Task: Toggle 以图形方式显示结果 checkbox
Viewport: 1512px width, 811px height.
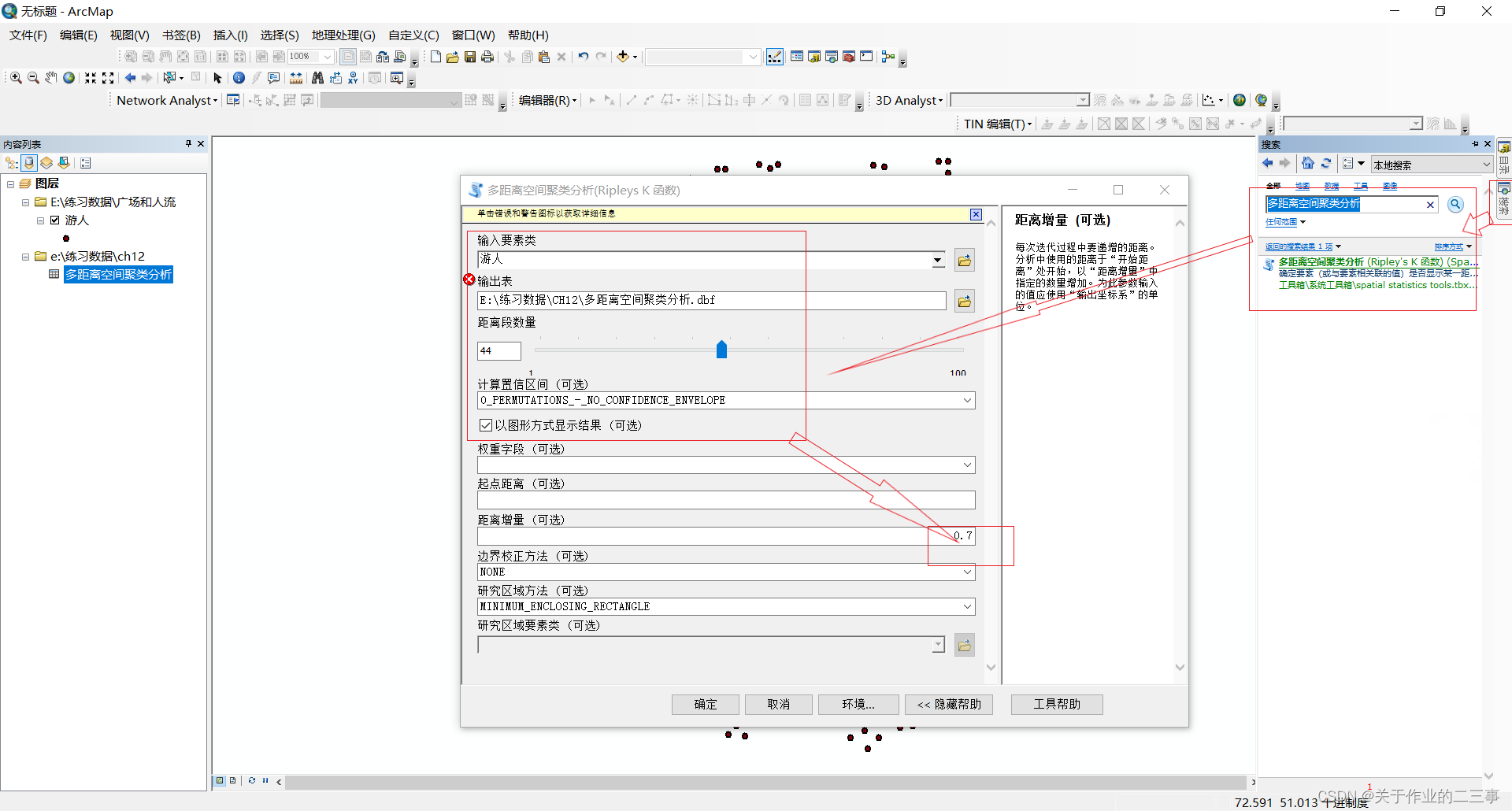Action: [486, 425]
